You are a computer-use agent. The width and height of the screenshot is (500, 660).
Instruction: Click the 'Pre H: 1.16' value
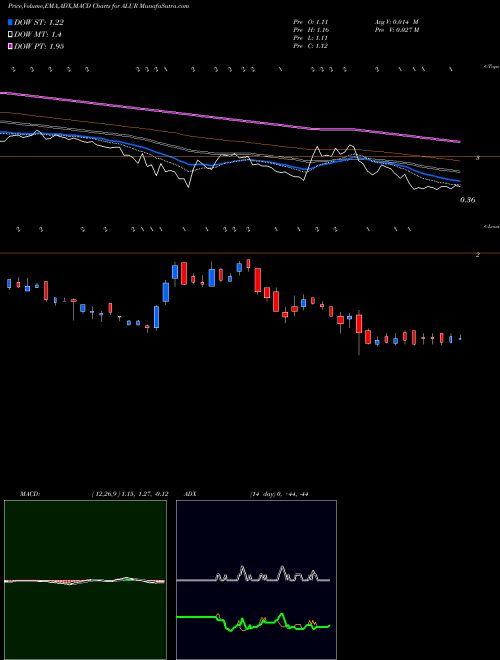click(311, 30)
